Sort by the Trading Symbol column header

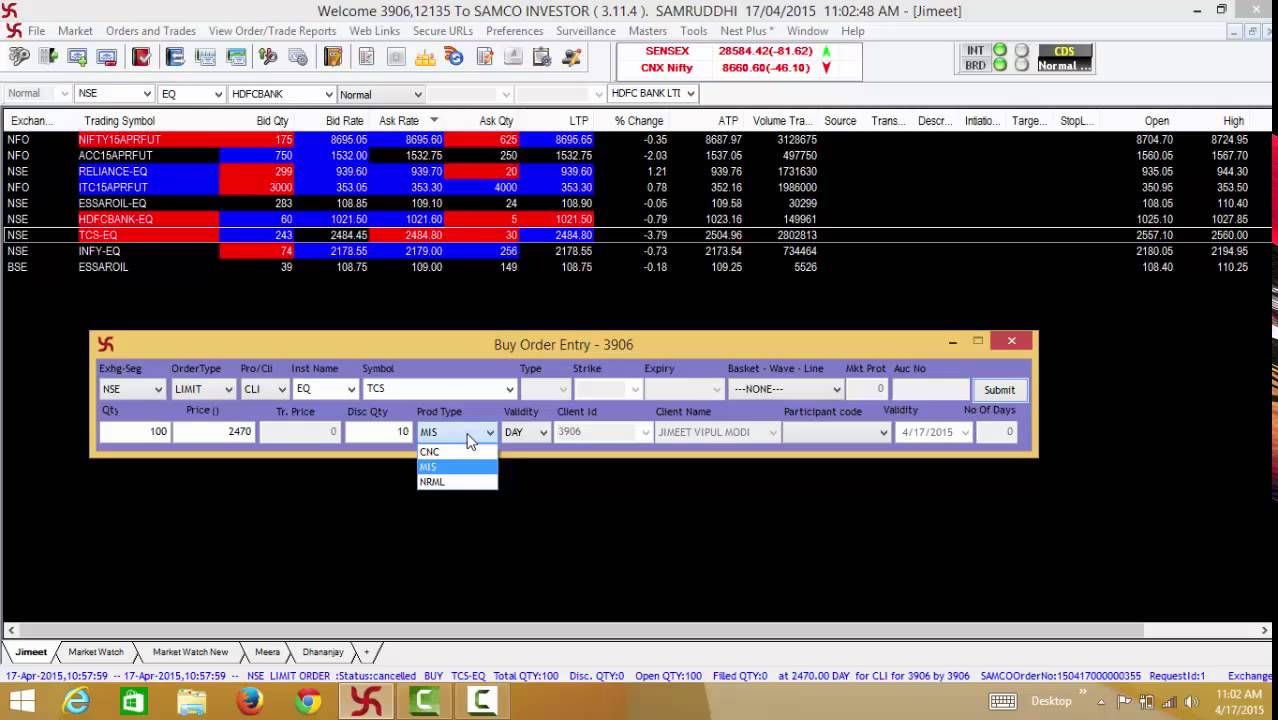click(119, 121)
